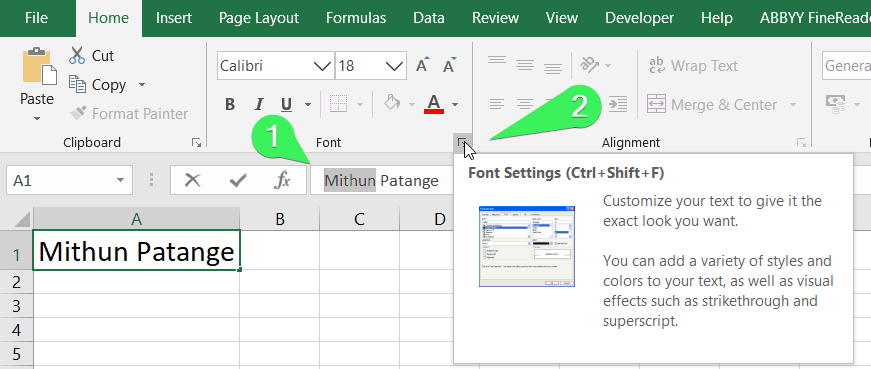Viewport: 871px width, 369px height.
Task: Increase font size with the larger A
Action: pyautogui.click(x=423, y=65)
